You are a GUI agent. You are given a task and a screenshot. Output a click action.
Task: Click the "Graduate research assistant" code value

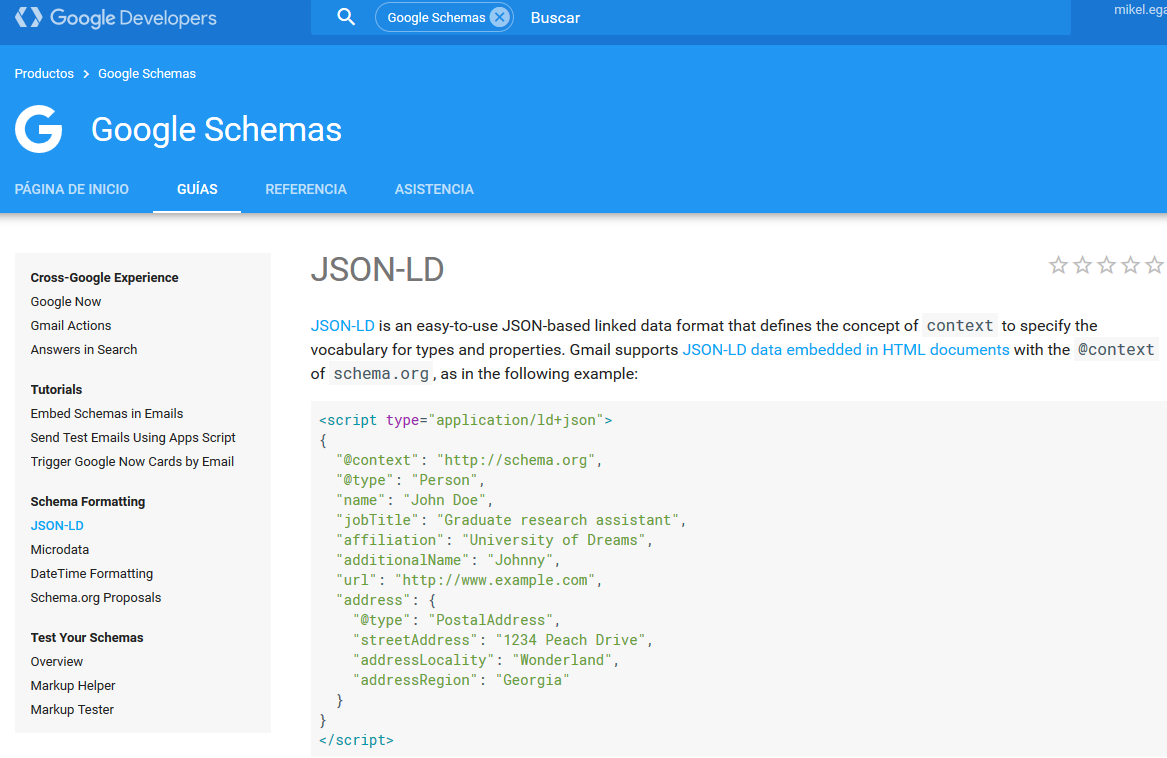click(558, 520)
